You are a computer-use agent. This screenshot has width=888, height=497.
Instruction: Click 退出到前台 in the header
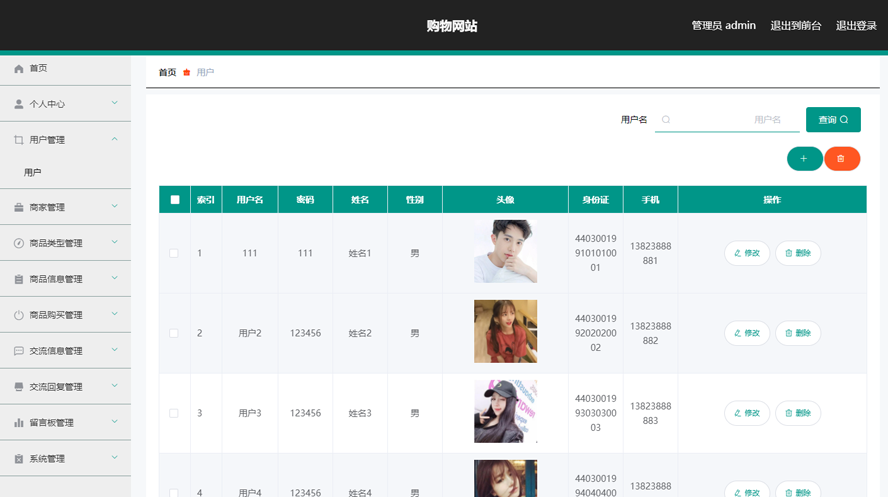(x=796, y=25)
